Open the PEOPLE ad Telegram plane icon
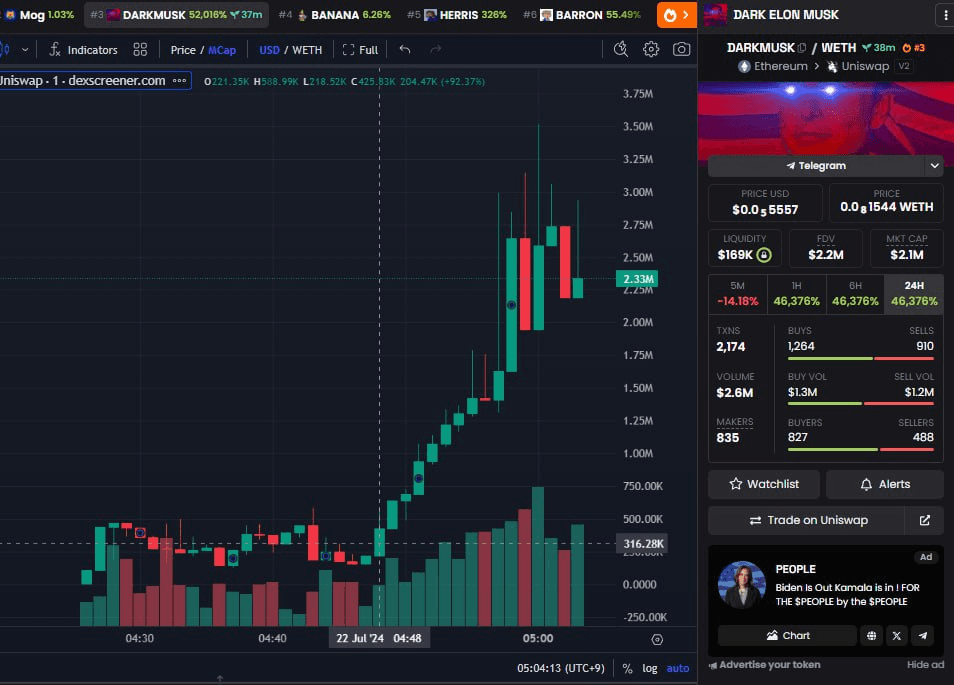This screenshot has height=685, width=954. click(x=922, y=636)
